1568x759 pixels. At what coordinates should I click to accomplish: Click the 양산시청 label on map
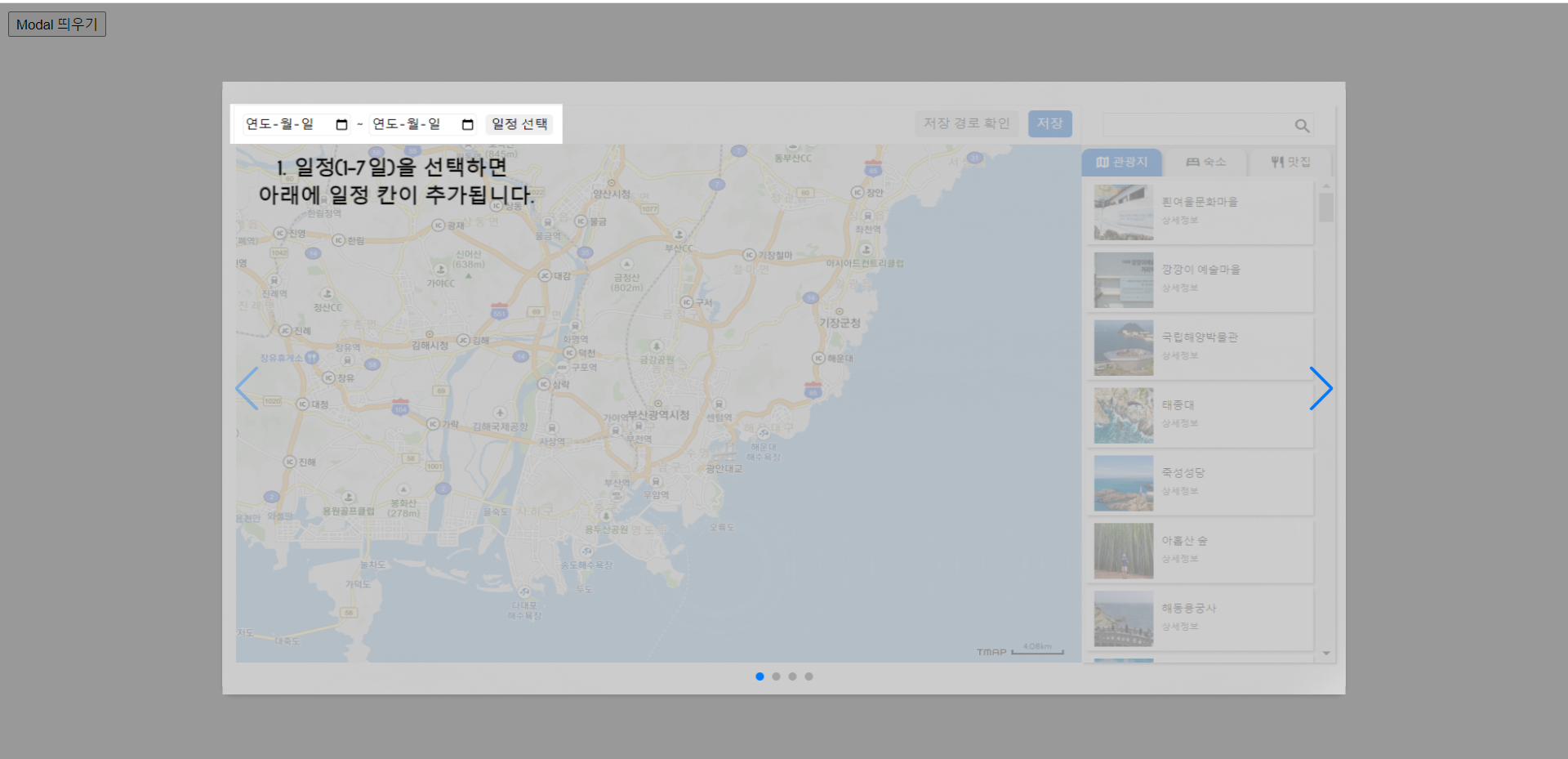click(x=612, y=194)
